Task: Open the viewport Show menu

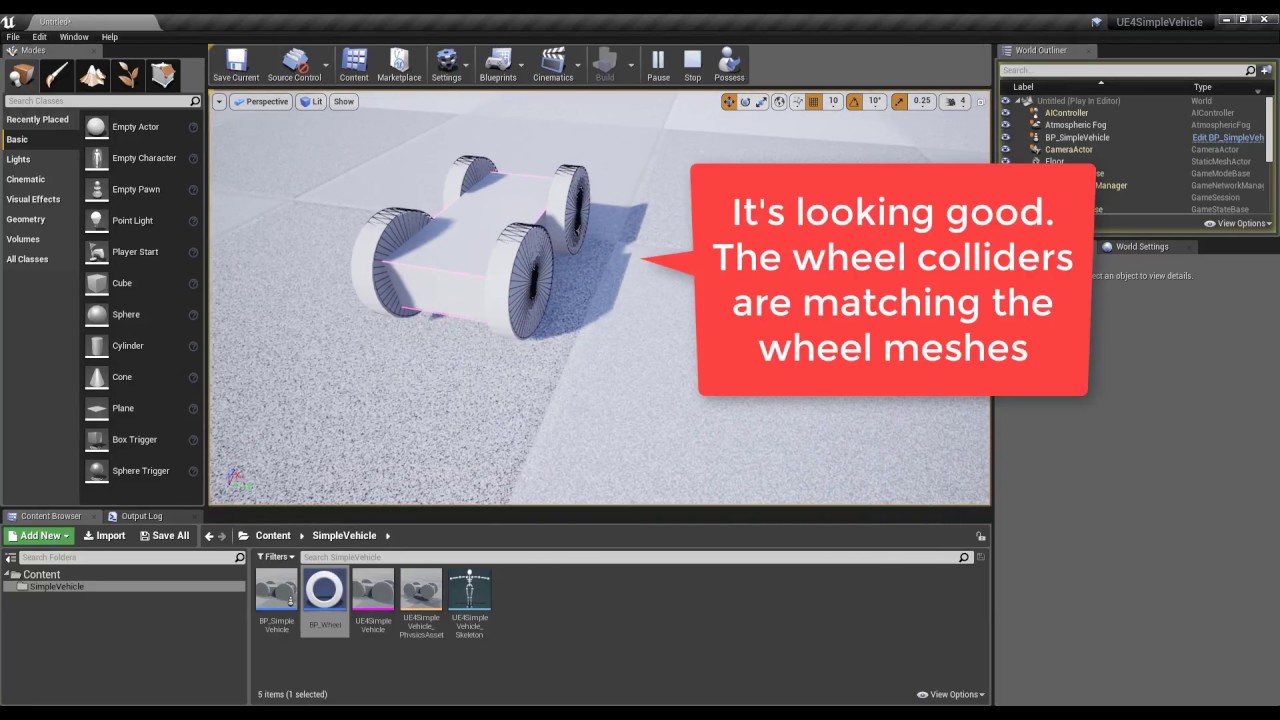Action: tap(344, 101)
